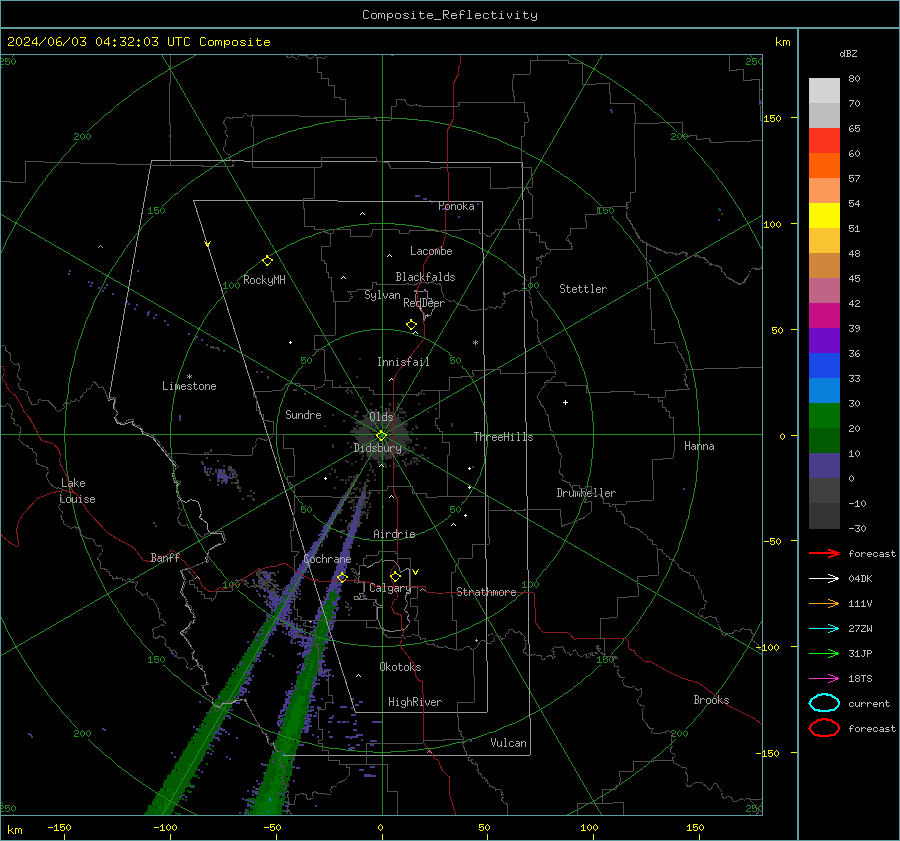Click the magenta 18TS arrow in legend
Screen dimensions: 900x841
[824, 679]
